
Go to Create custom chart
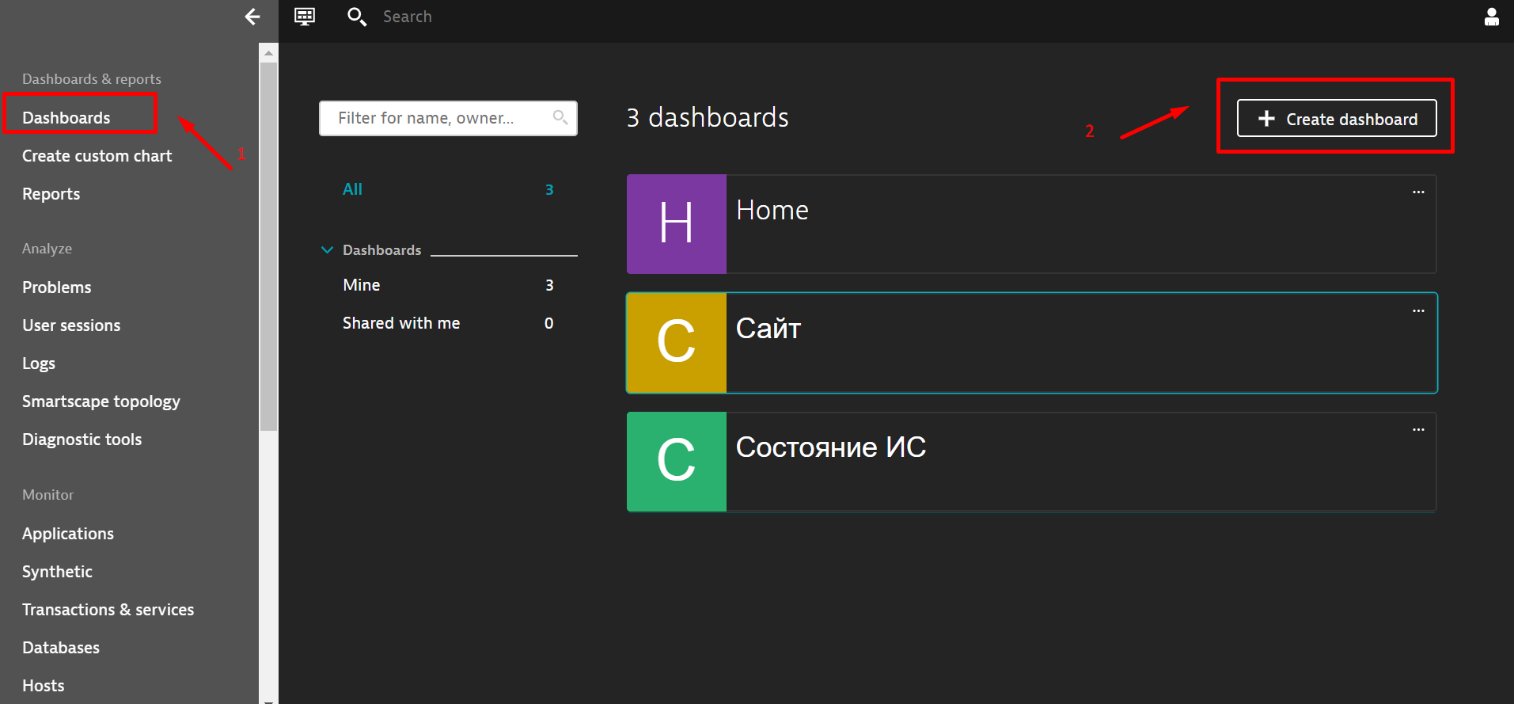tap(97, 156)
